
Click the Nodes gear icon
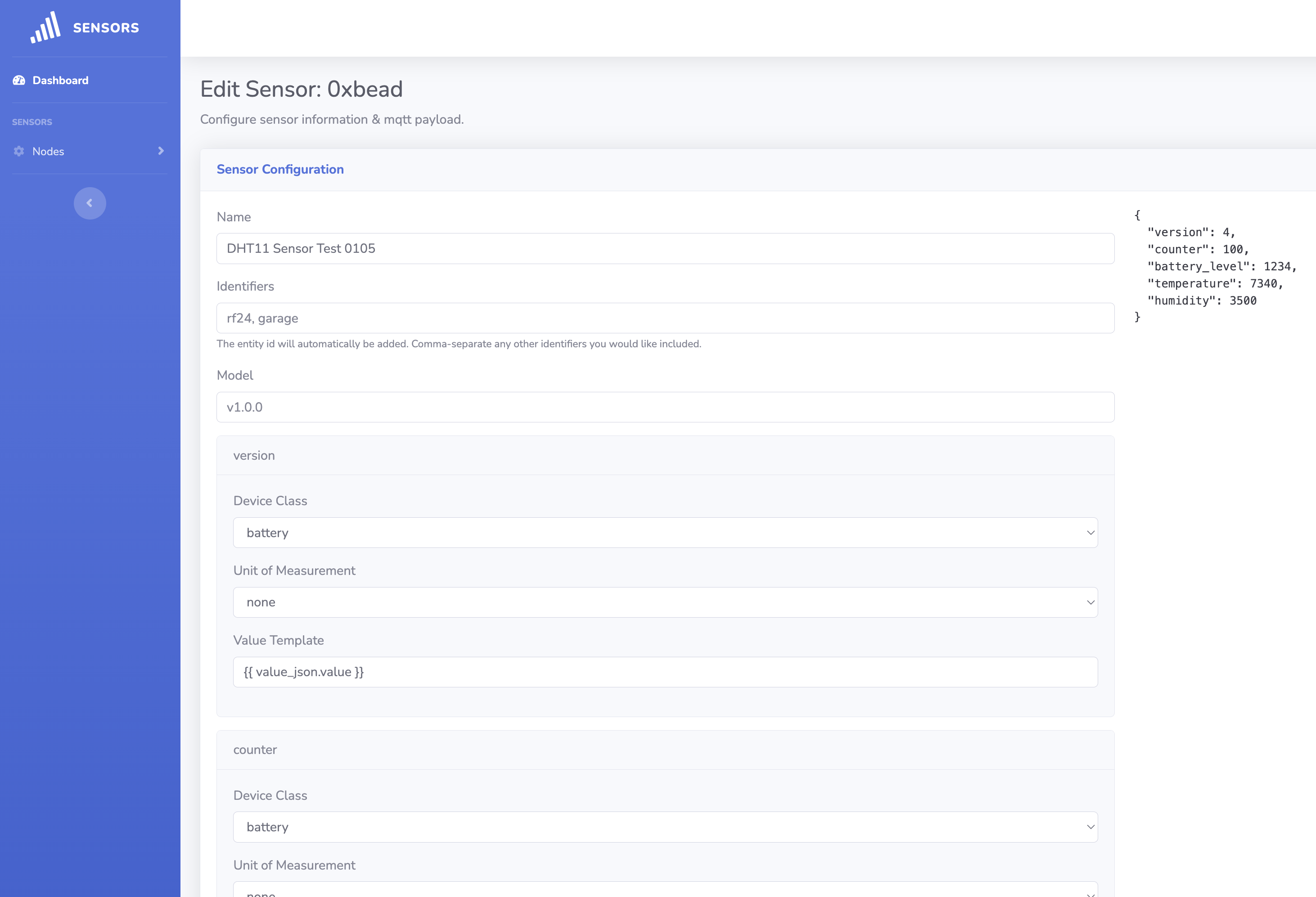(19, 151)
